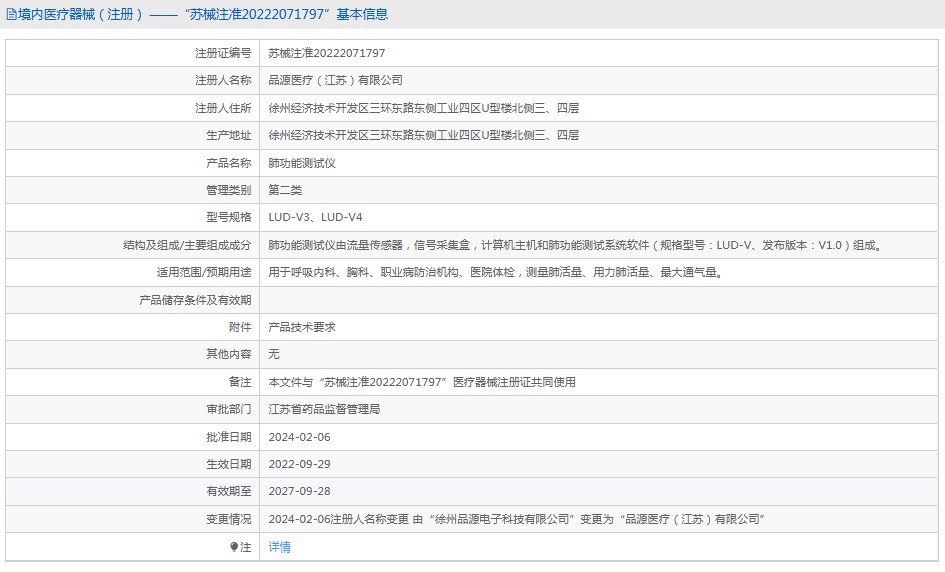Select registration number 苏械注准20222071797 value
Image resolution: width=945 pixels, height=572 pixels.
pos(327,53)
